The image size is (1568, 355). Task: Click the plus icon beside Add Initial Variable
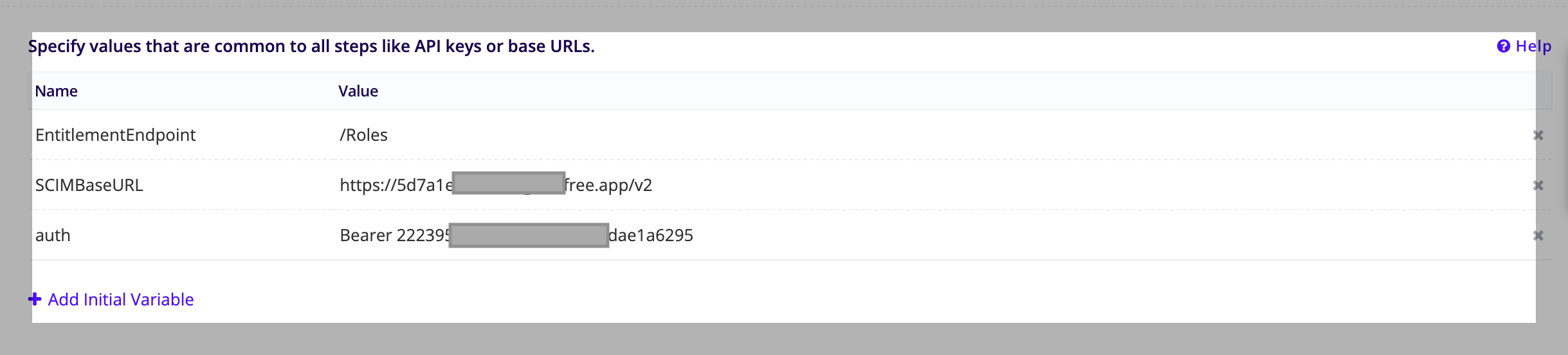coord(35,299)
